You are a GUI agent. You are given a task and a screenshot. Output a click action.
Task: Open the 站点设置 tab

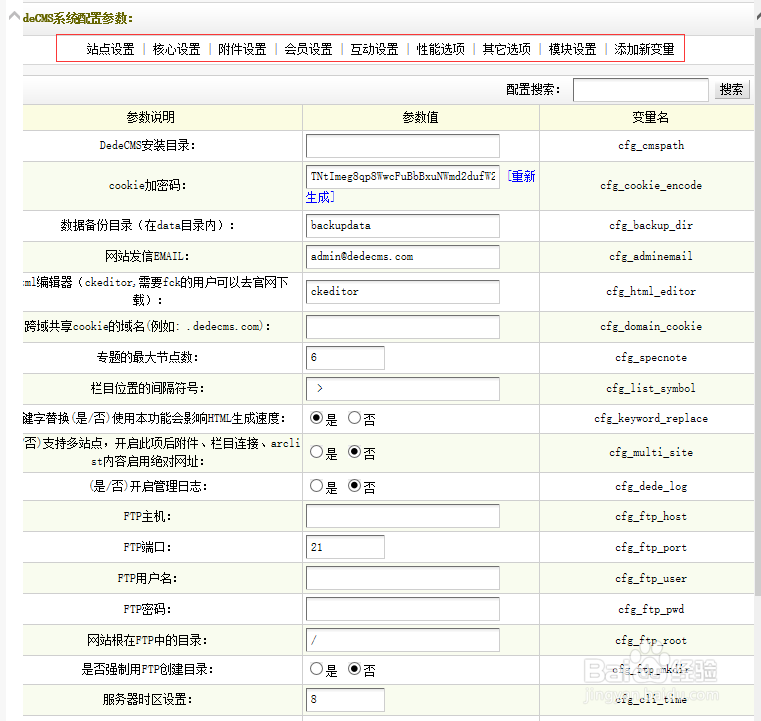(110, 49)
